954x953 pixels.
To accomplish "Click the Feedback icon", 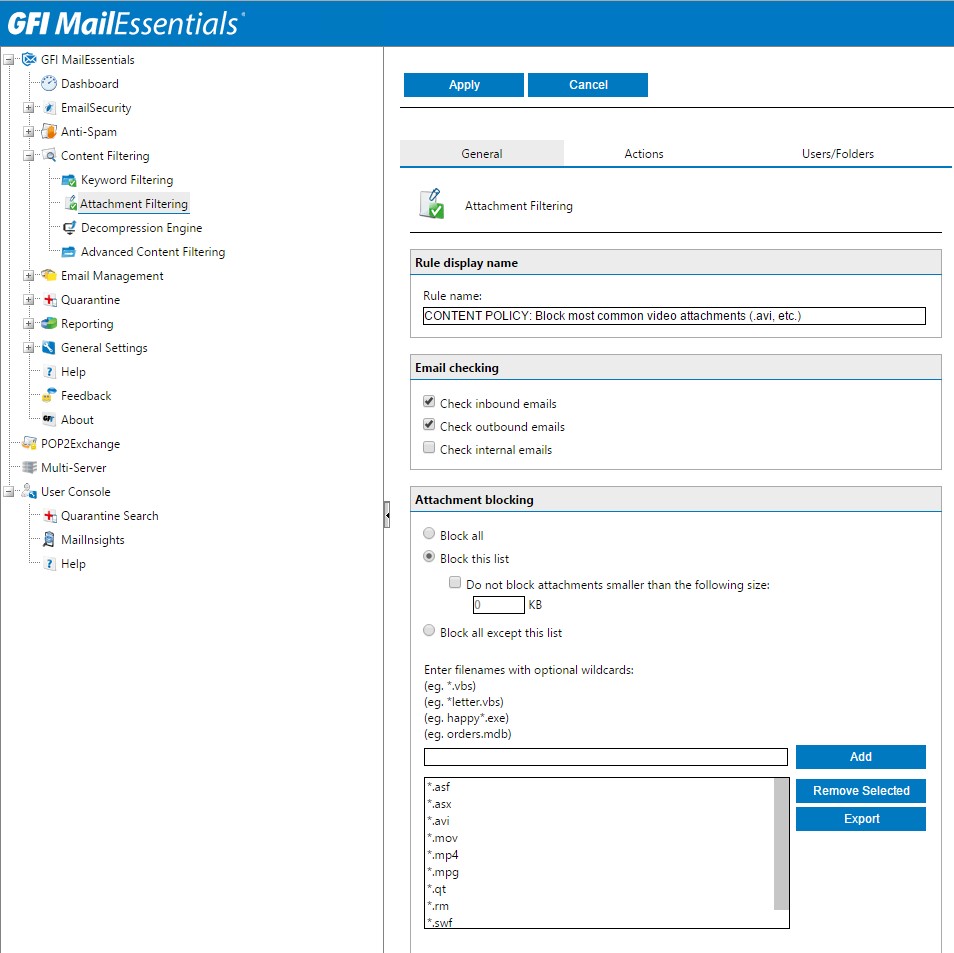I will pyautogui.click(x=49, y=396).
